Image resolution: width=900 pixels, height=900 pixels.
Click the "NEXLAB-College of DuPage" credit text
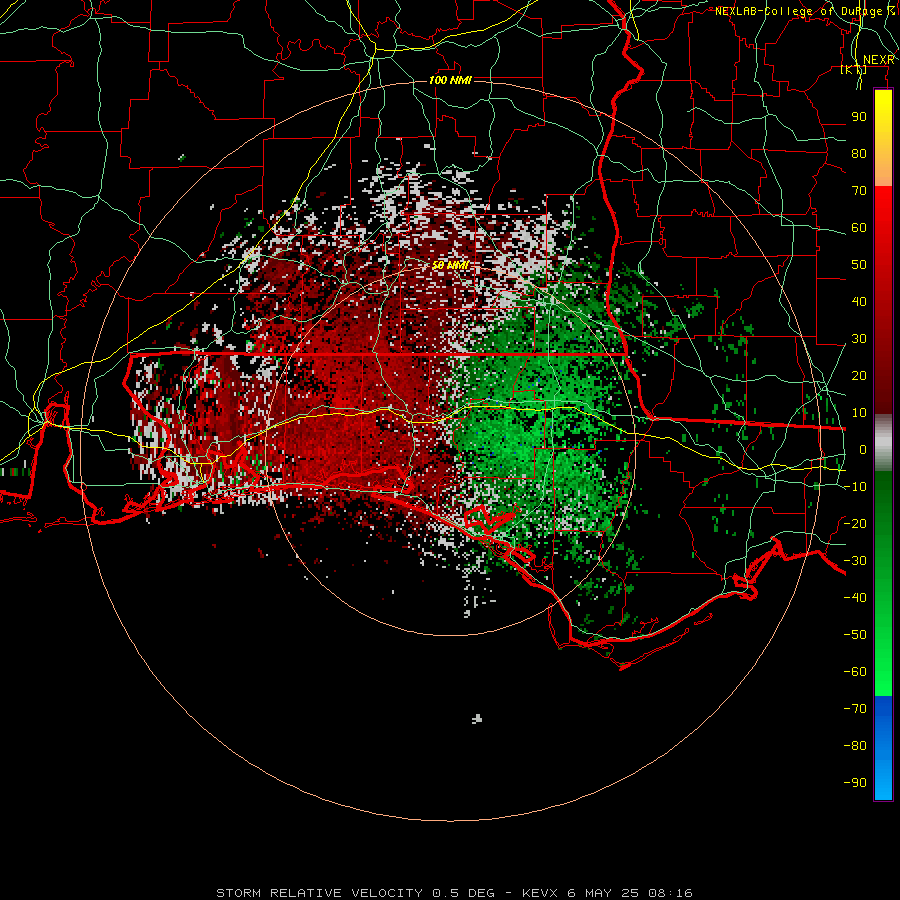coord(798,11)
